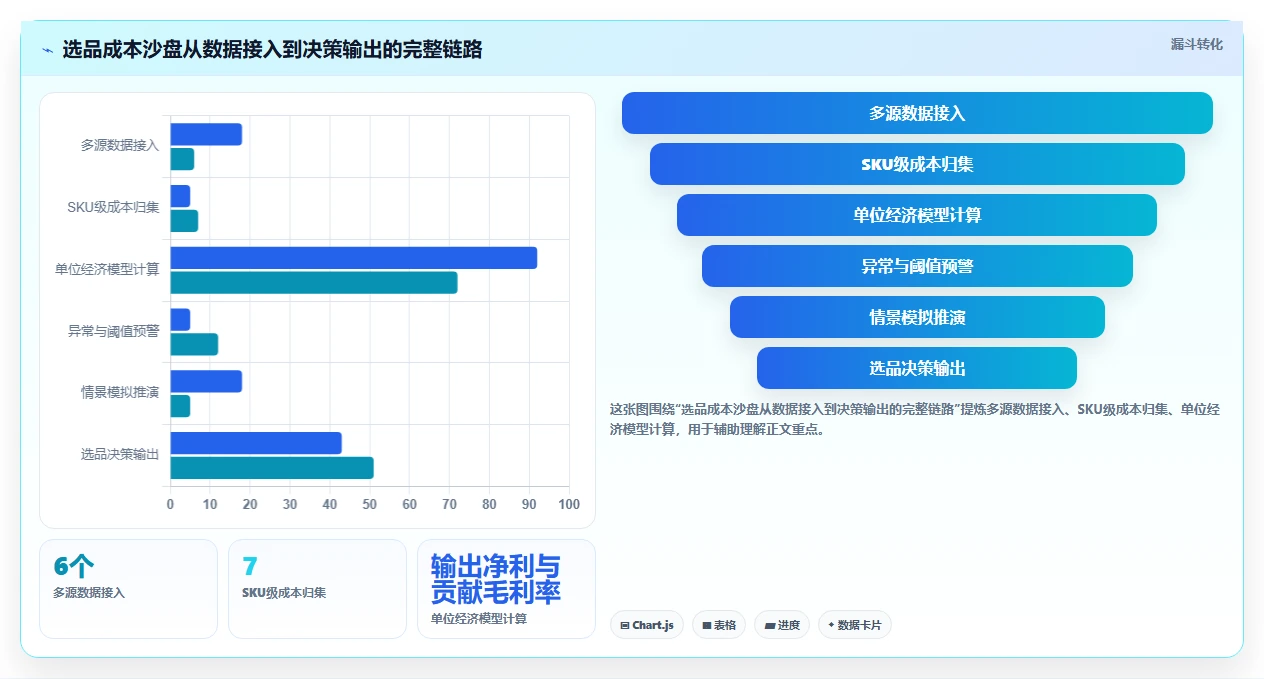Viewport: 1264px width, 679px height.
Task: Click the 50 tick on the x-axis
Action: tap(370, 504)
